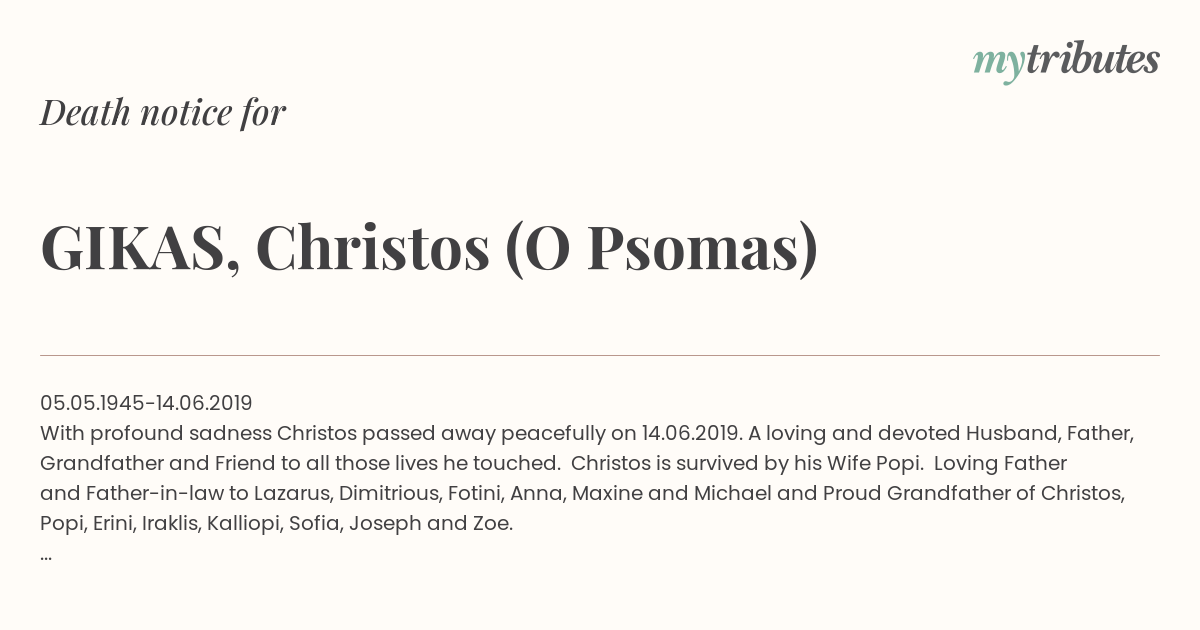1200x630 pixels.
Task: Select the date range 05.05.1945-14.06.2019
Action: click(x=146, y=403)
